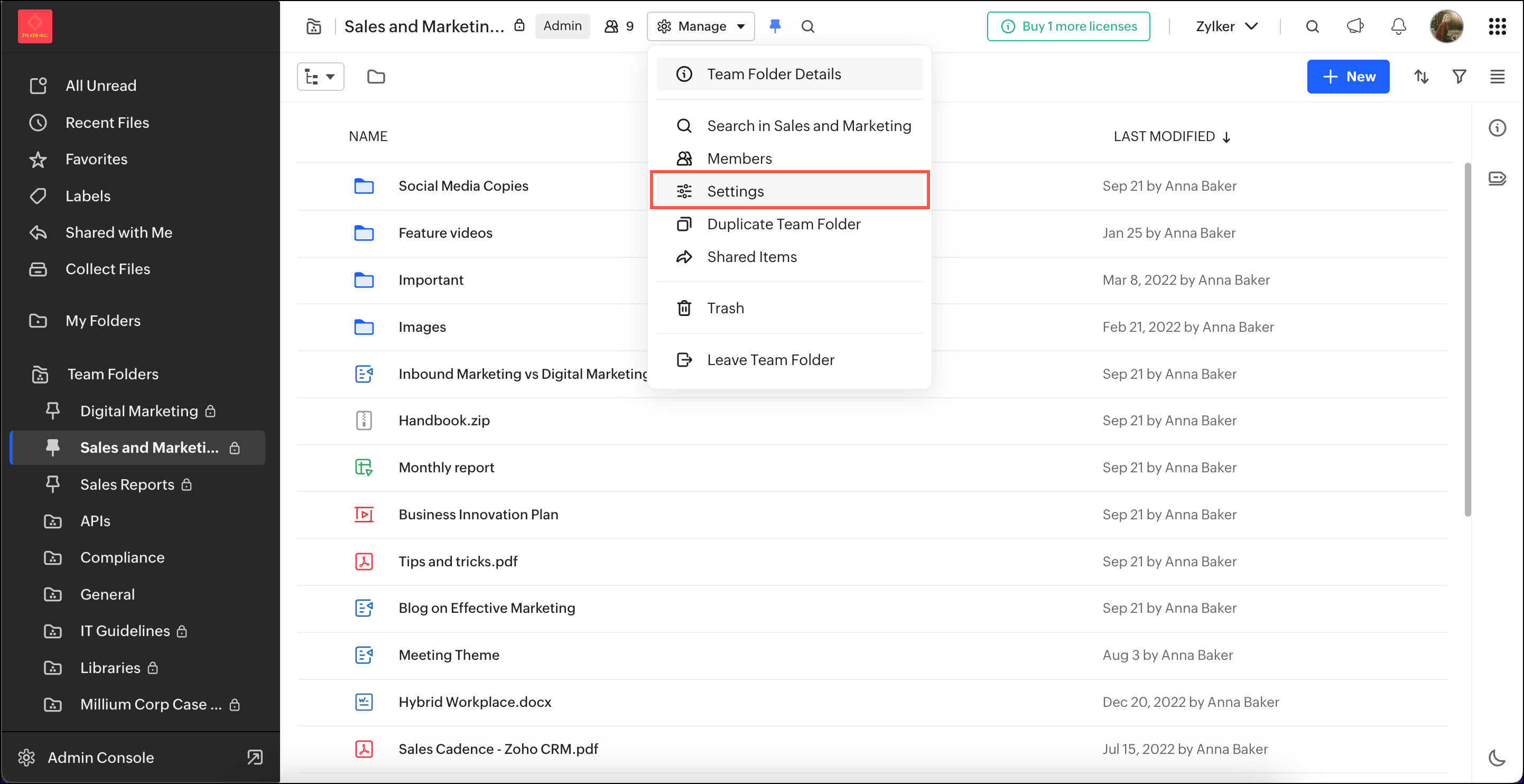Viewport: 1524px width, 784px height.
Task: Unpin Digital Marketing team folder
Action: [x=53, y=410]
